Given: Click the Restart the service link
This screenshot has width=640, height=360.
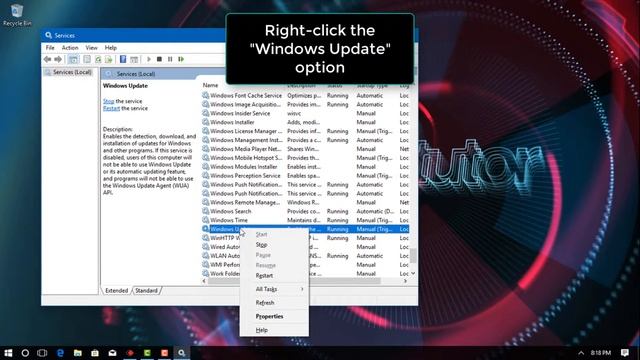Looking at the screenshot, I should [x=111, y=109].
